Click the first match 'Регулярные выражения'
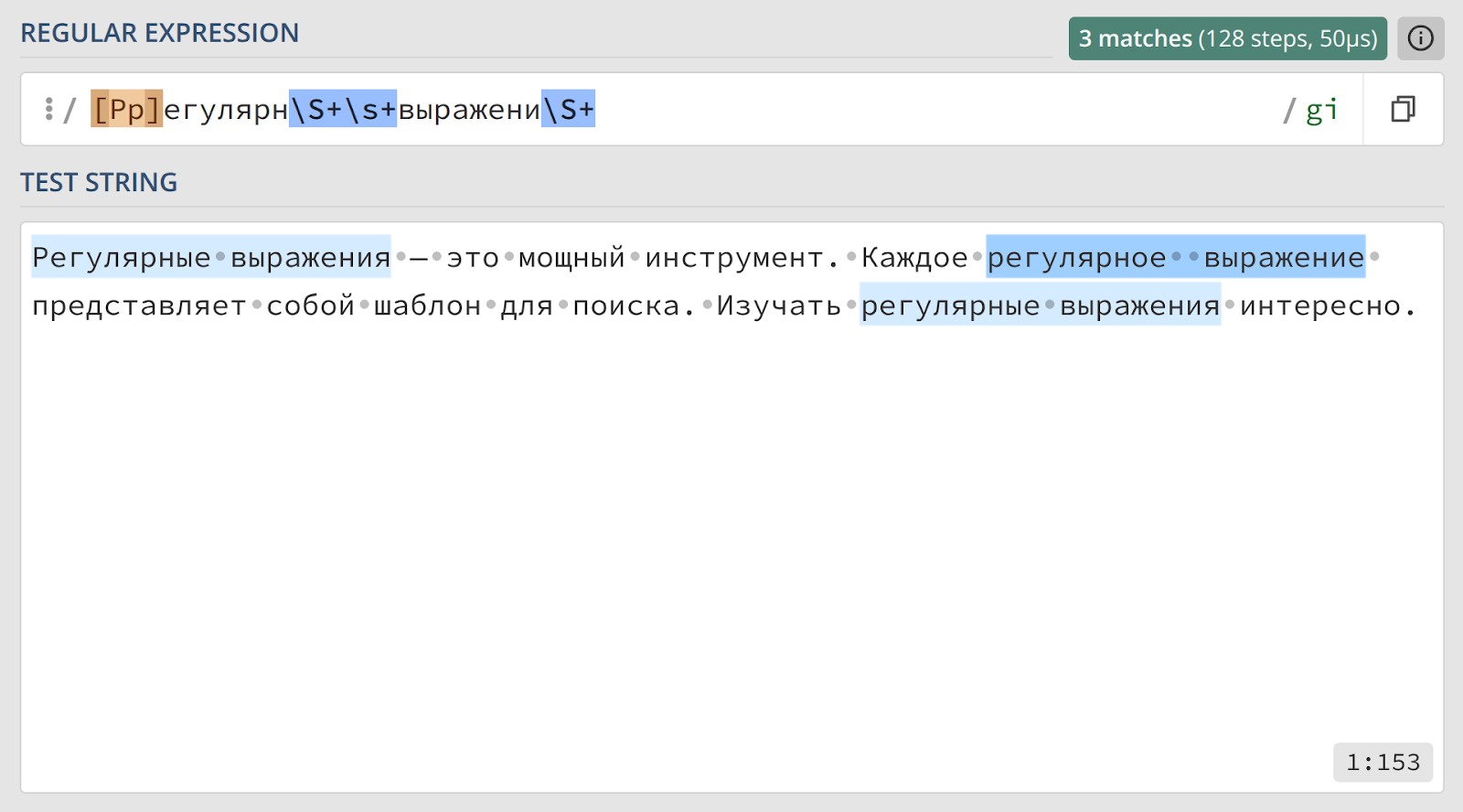The height and width of the screenshot is (812, 1463). click(x=211, y=257)
